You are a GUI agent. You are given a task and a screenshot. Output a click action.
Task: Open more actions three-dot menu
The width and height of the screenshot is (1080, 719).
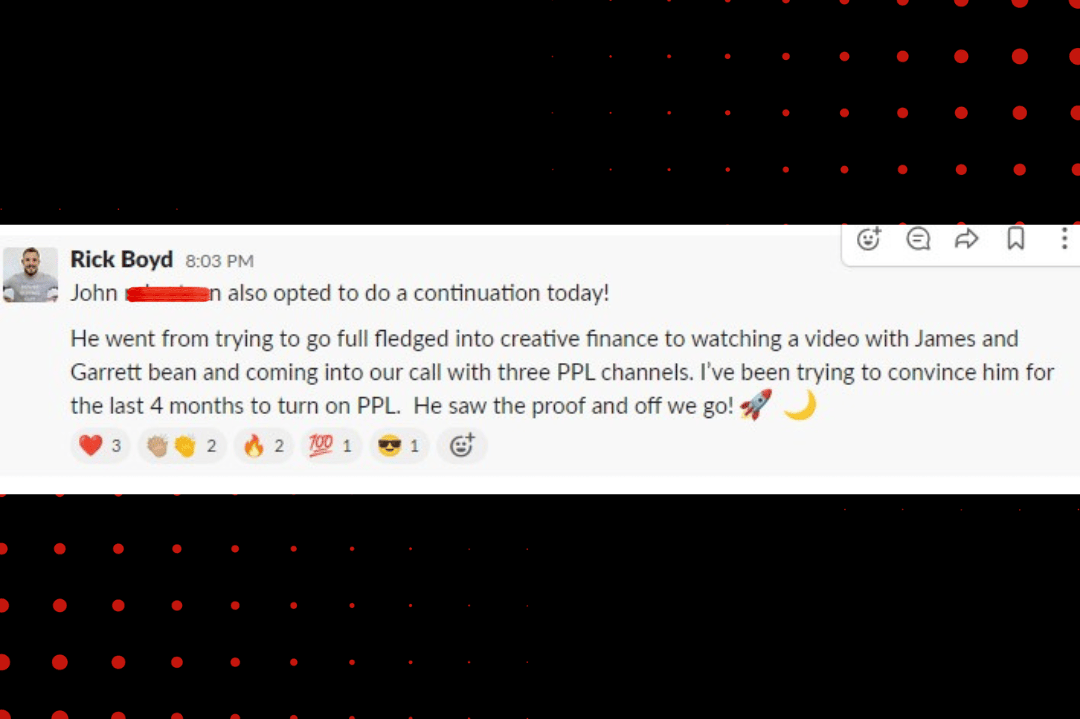click(x=1064, y=239)
